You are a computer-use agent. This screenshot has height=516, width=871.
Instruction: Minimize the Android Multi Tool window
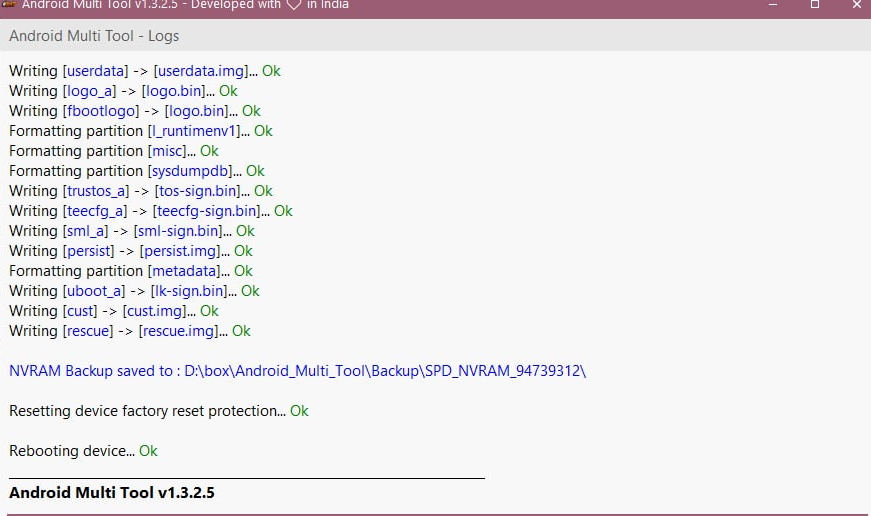click(773, 5)
